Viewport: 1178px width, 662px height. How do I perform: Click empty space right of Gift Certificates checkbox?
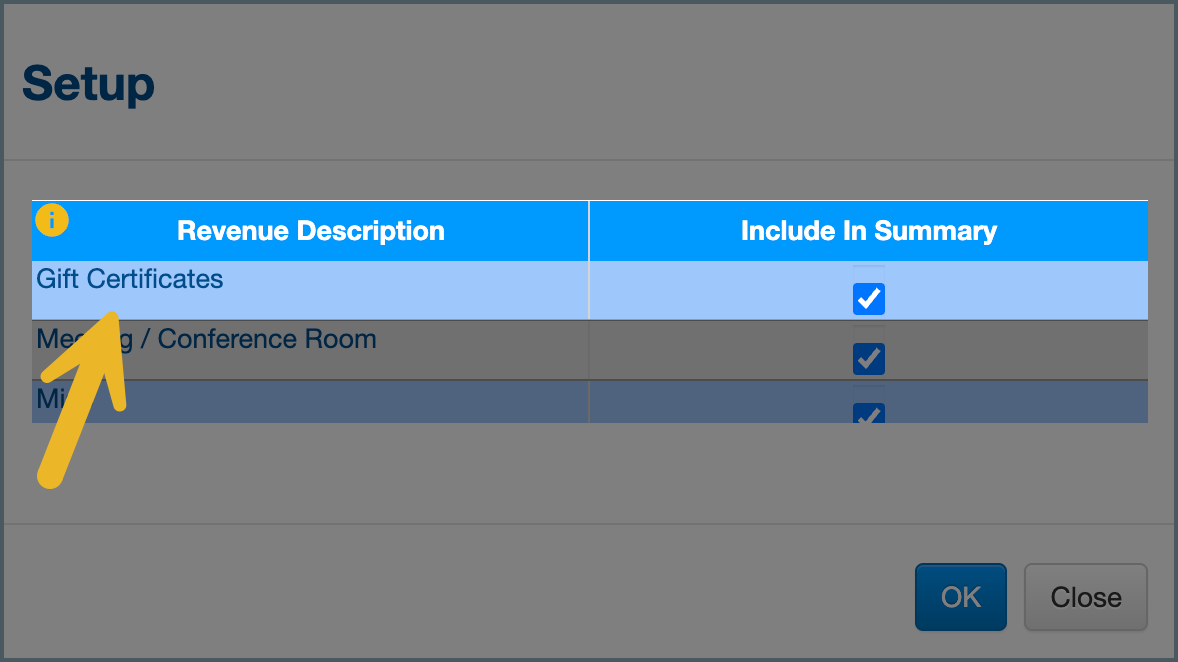[x=1020, y=291]
